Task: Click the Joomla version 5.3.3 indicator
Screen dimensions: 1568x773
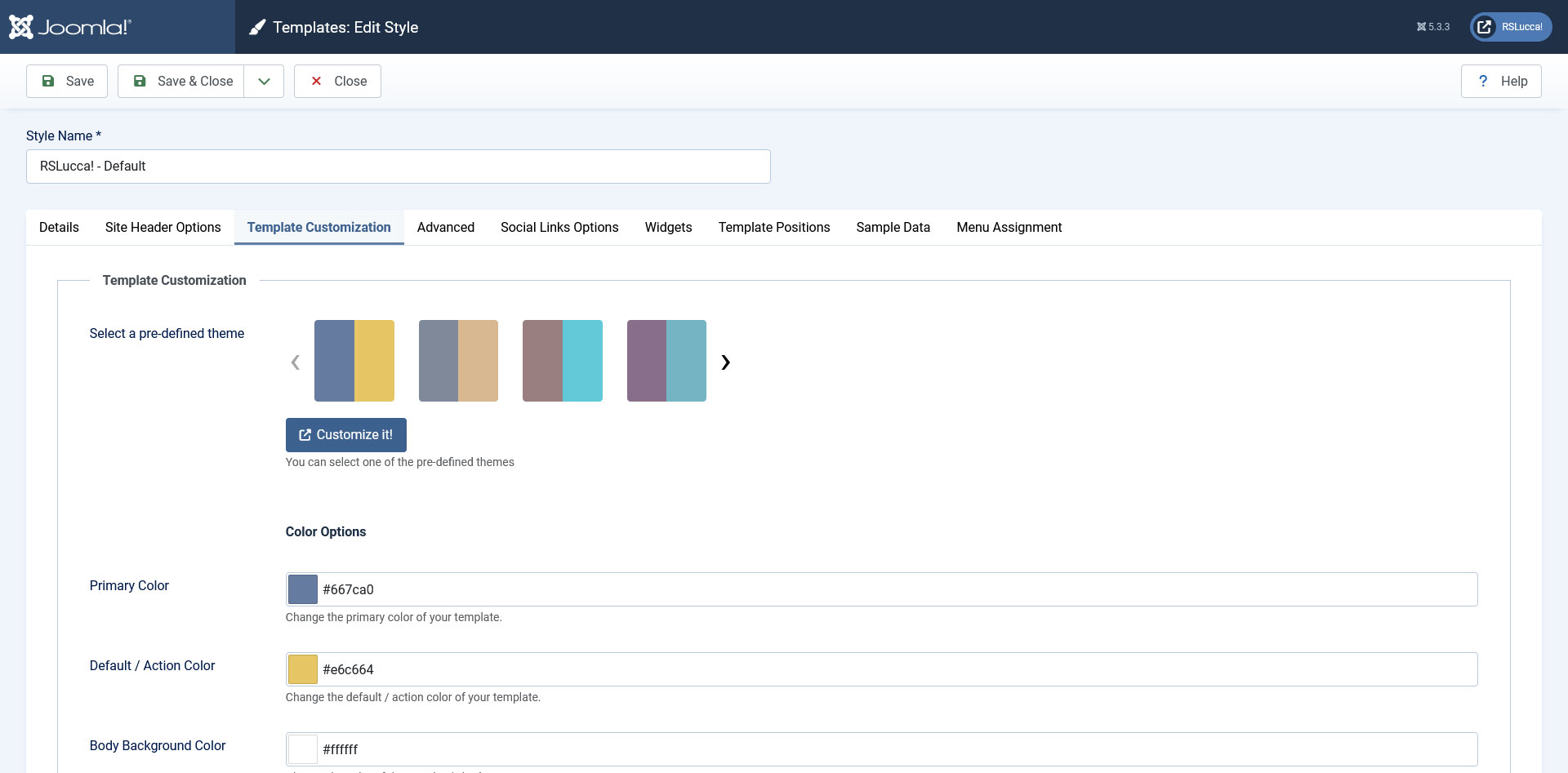Action: 1433,27
